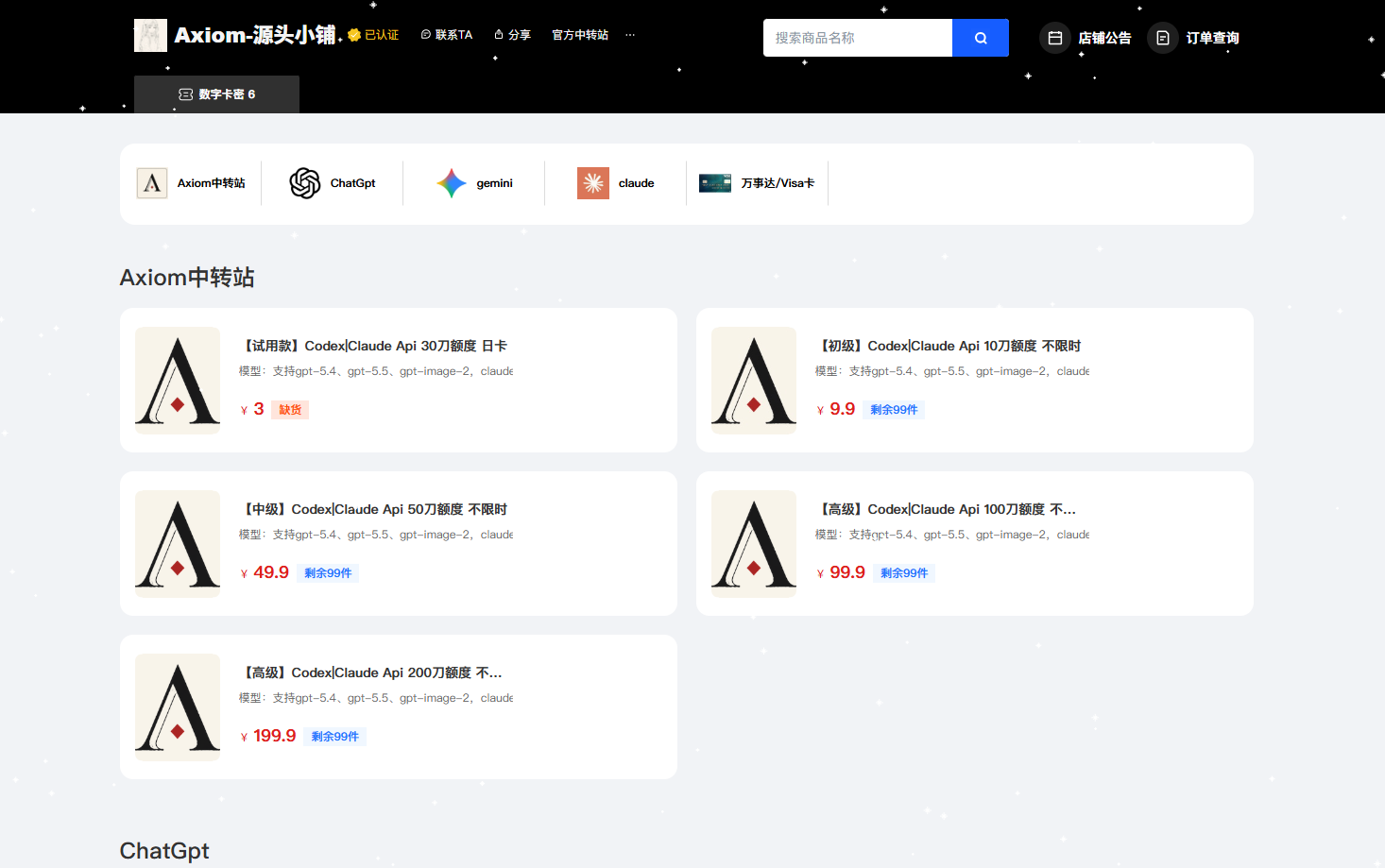Click the Gemini star logo icon
Viewport: 1385px width, 868px height.
point(452,183)
